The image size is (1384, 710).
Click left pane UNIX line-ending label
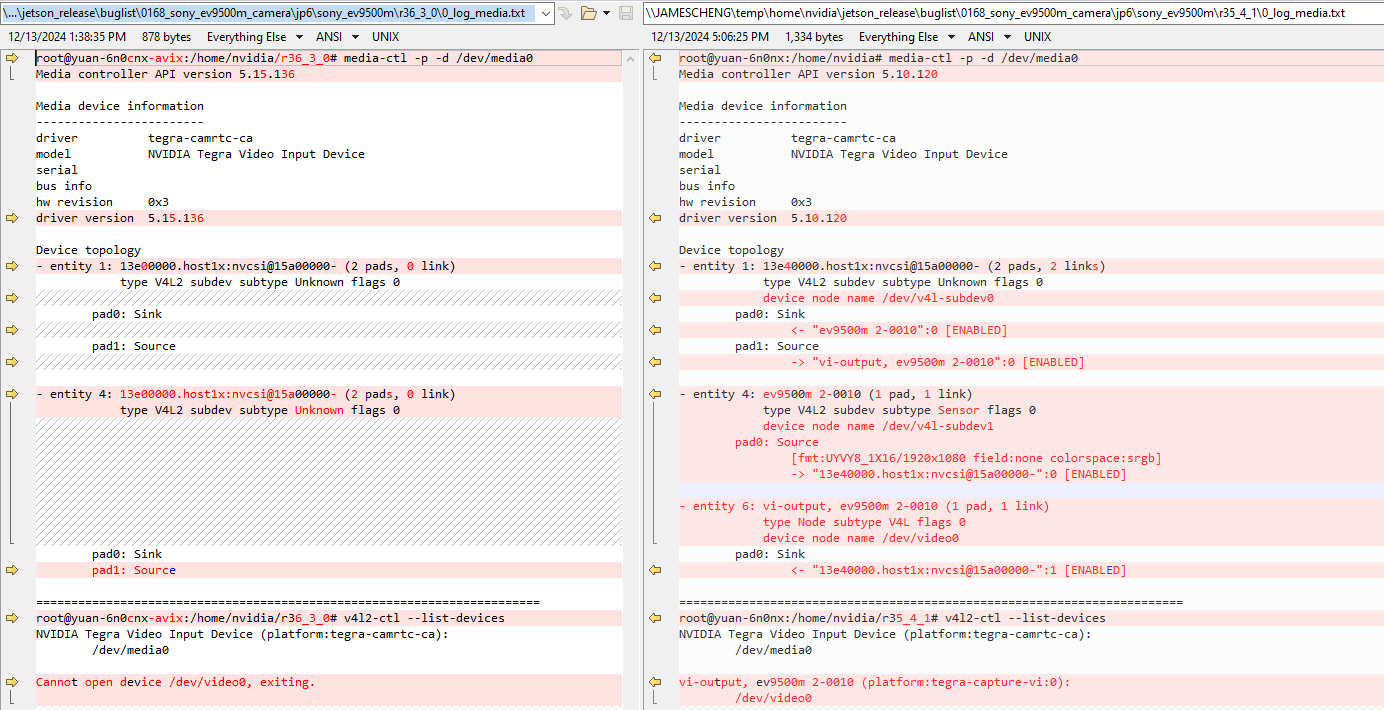(x=385, y=37)
